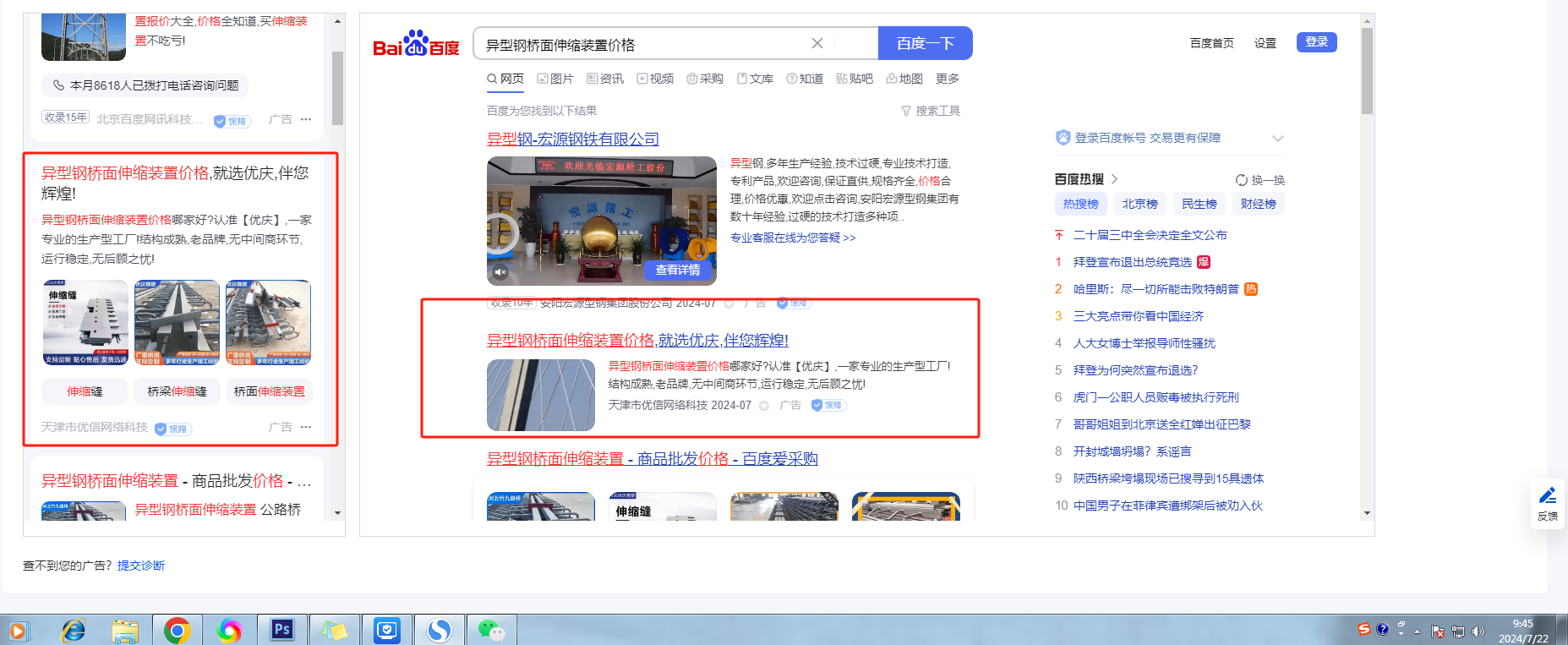Open the 设置 settings link

tap(1265, 43)
